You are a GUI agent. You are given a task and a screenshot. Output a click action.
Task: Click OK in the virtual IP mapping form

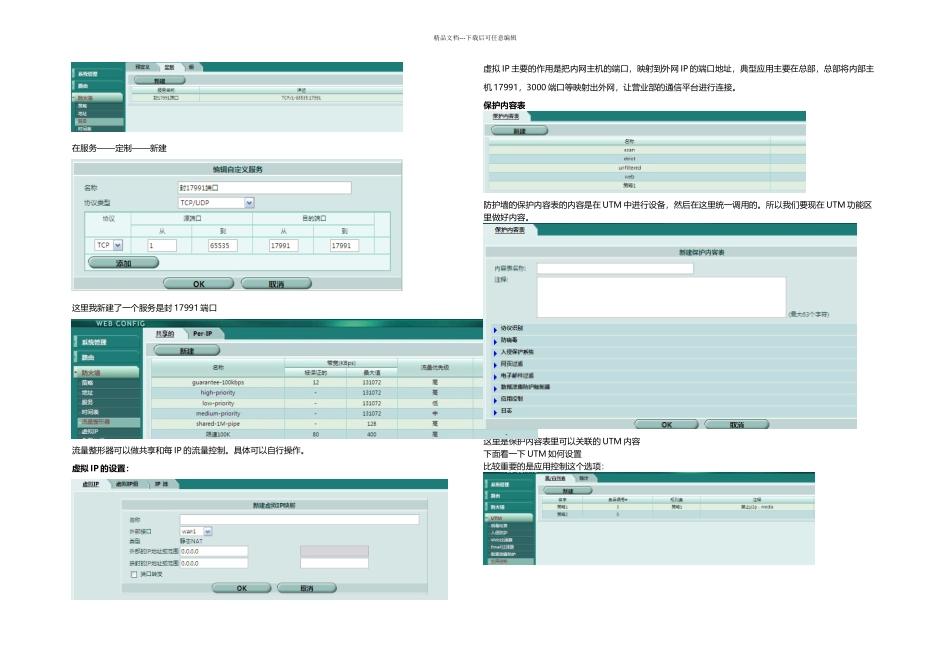[242, 588]
